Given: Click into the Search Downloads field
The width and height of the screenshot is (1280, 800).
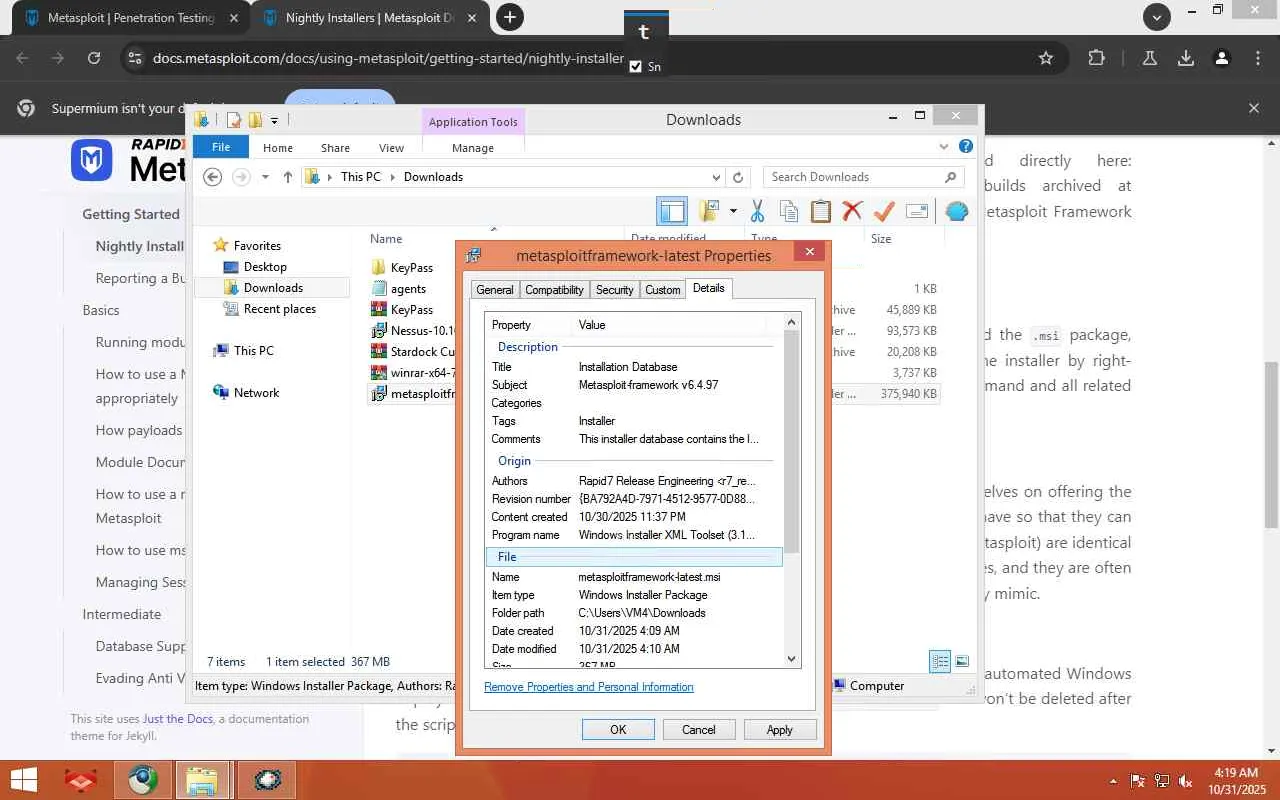Looking at the screenshot, I should pos(856,177).
